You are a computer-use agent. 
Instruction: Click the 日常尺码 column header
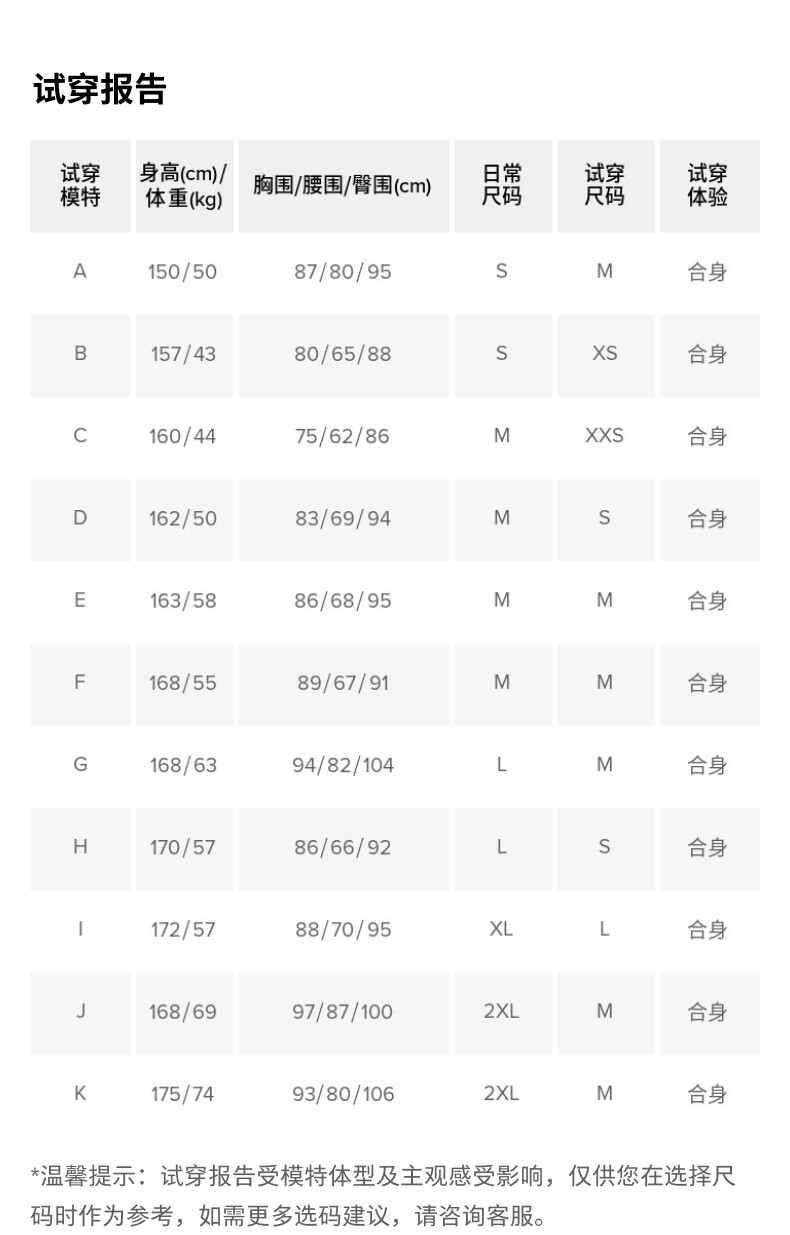click(x=502, y=186)
